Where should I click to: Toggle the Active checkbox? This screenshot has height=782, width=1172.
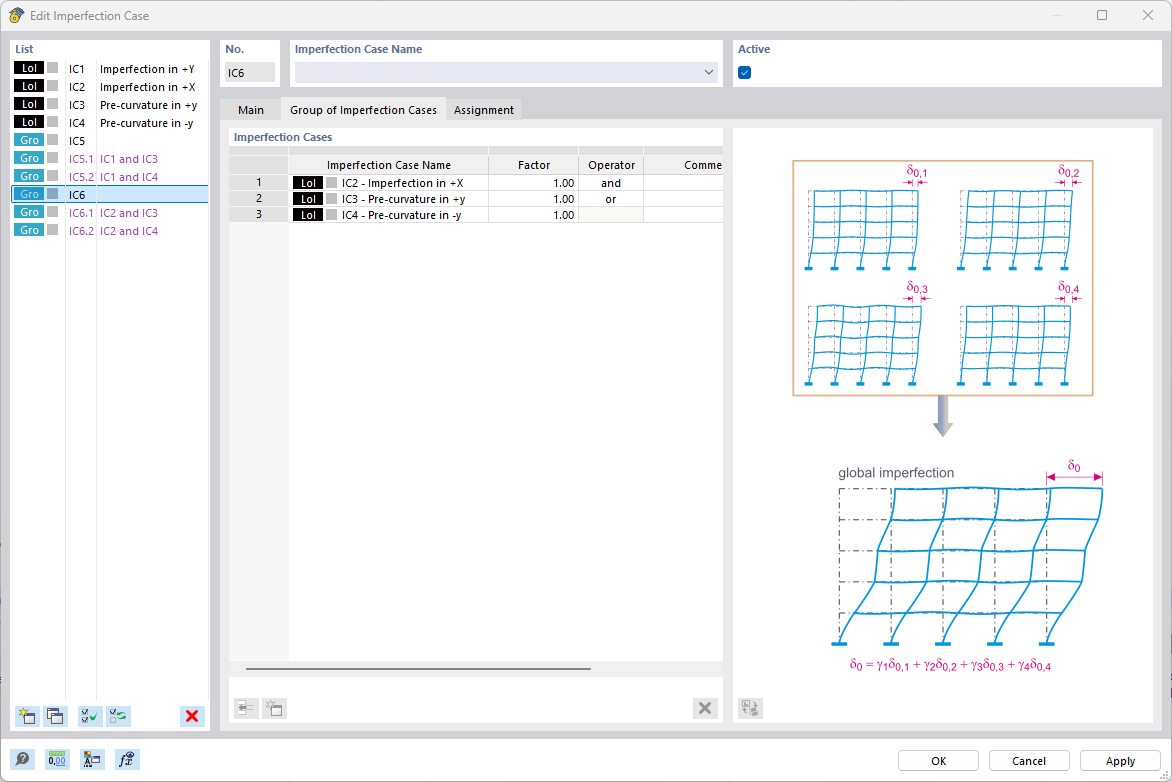click(x=744, y=73)
